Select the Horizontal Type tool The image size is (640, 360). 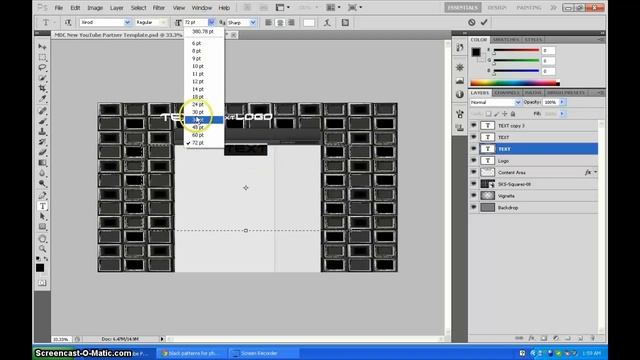(42, 206)
